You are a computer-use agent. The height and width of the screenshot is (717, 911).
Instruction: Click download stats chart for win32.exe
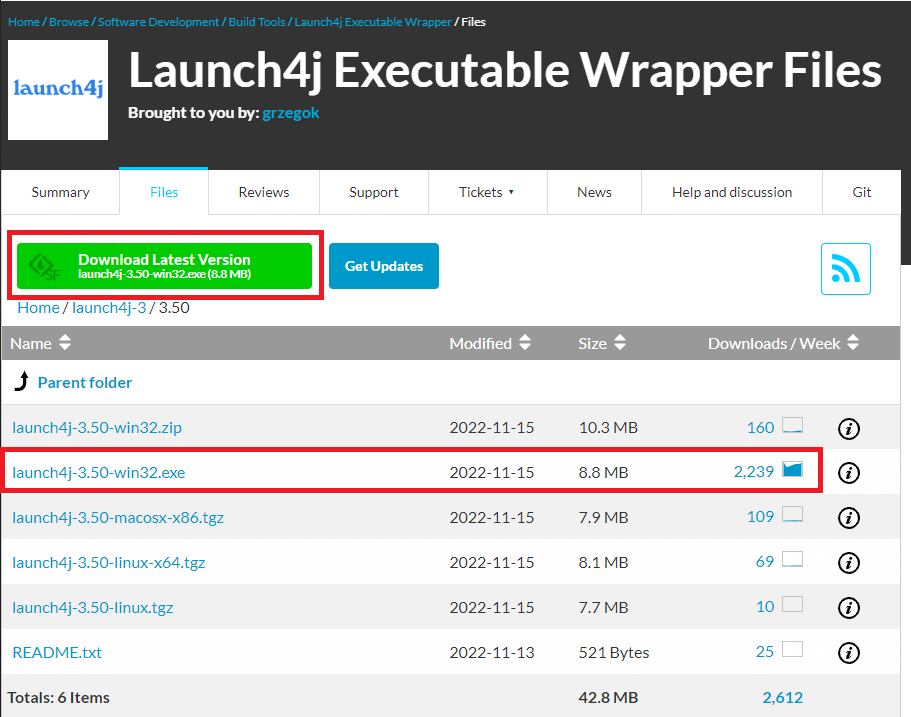[x=792, y=469]
